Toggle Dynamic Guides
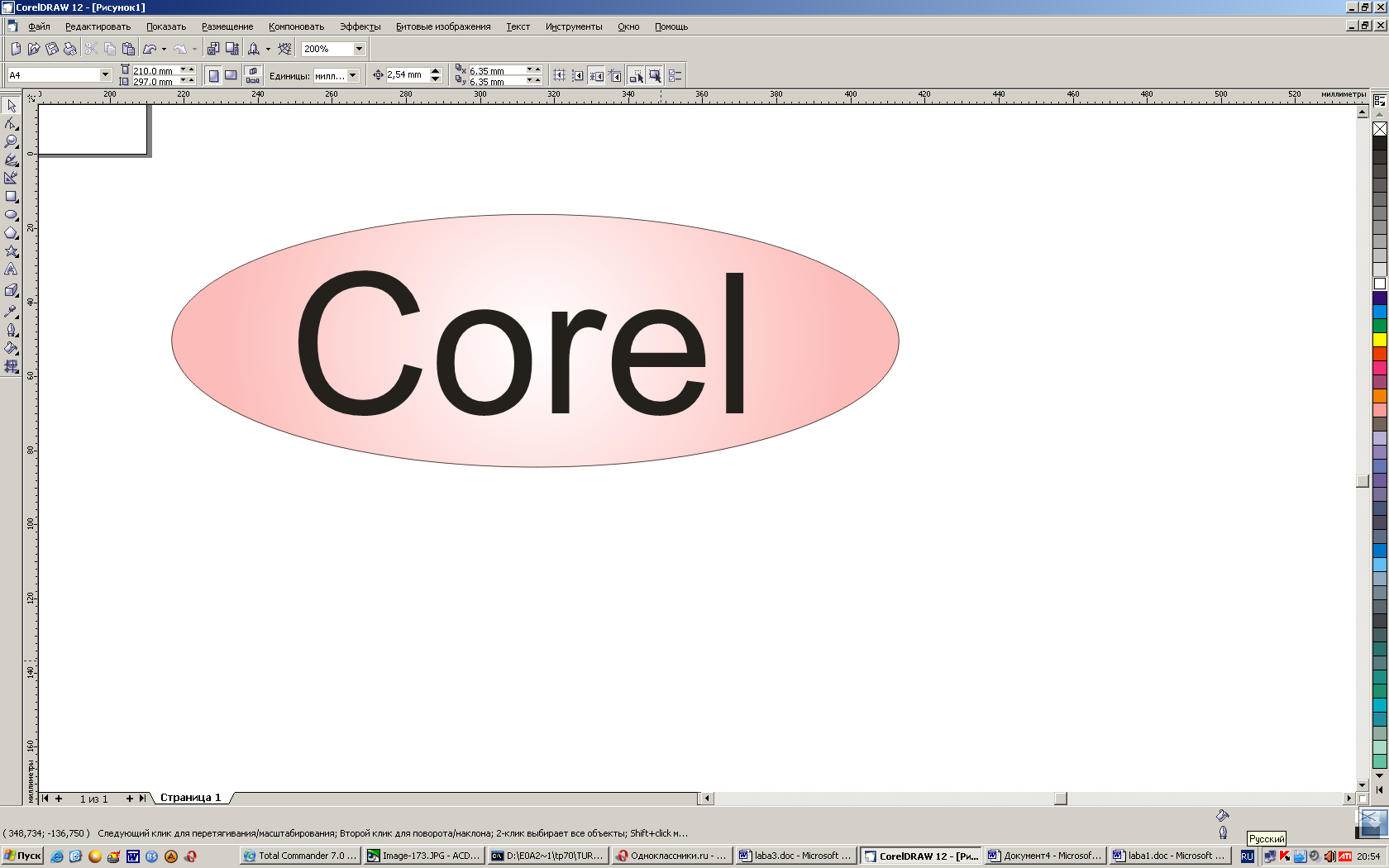The image size is (1389, 868). (616, 75)
